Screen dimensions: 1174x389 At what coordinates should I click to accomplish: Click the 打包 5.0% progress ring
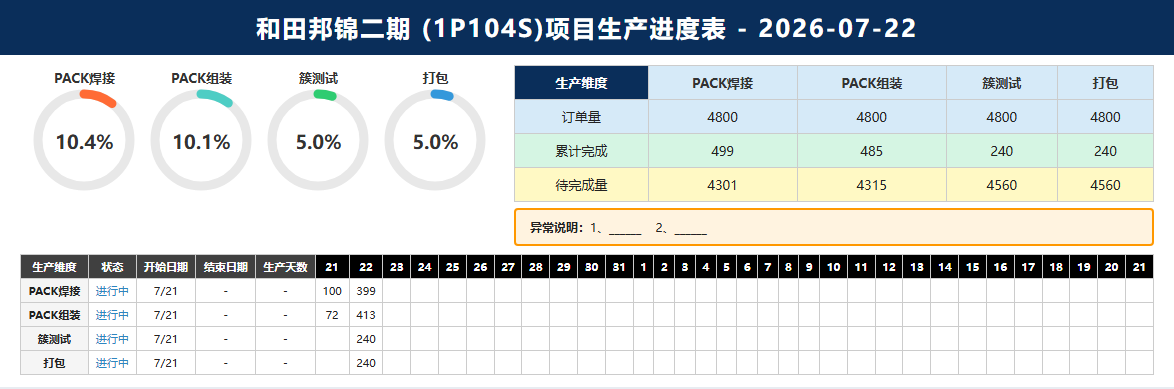pos(435,140)
